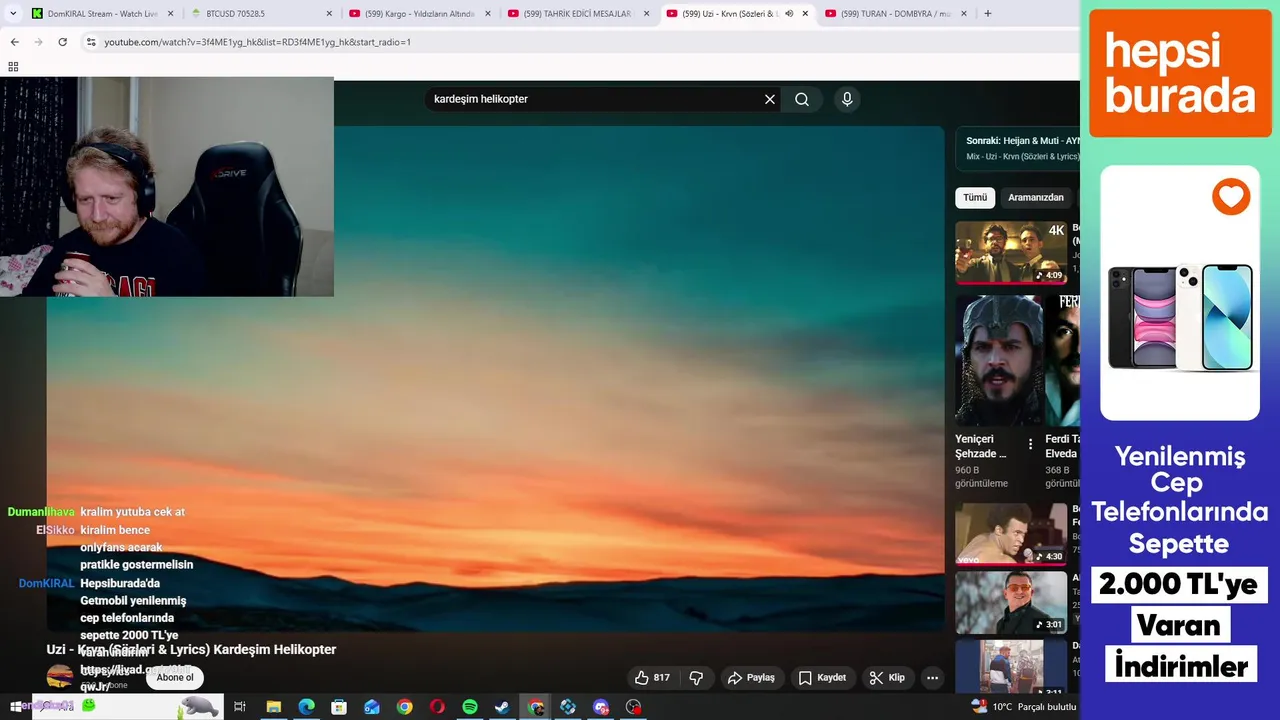Save the video using the Kaydet button
Screen dimensions: 1280x720
(x=822, y=678)
